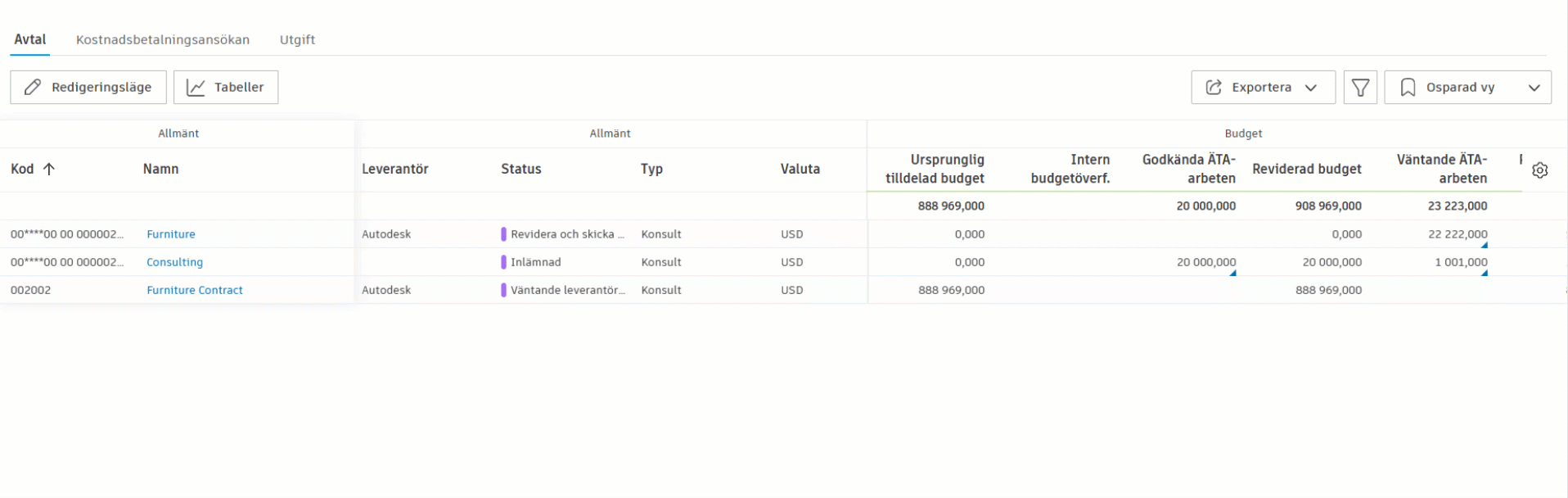Open the Utgift tab
This screenshot has height=498, width=1568.
[297, 39]
